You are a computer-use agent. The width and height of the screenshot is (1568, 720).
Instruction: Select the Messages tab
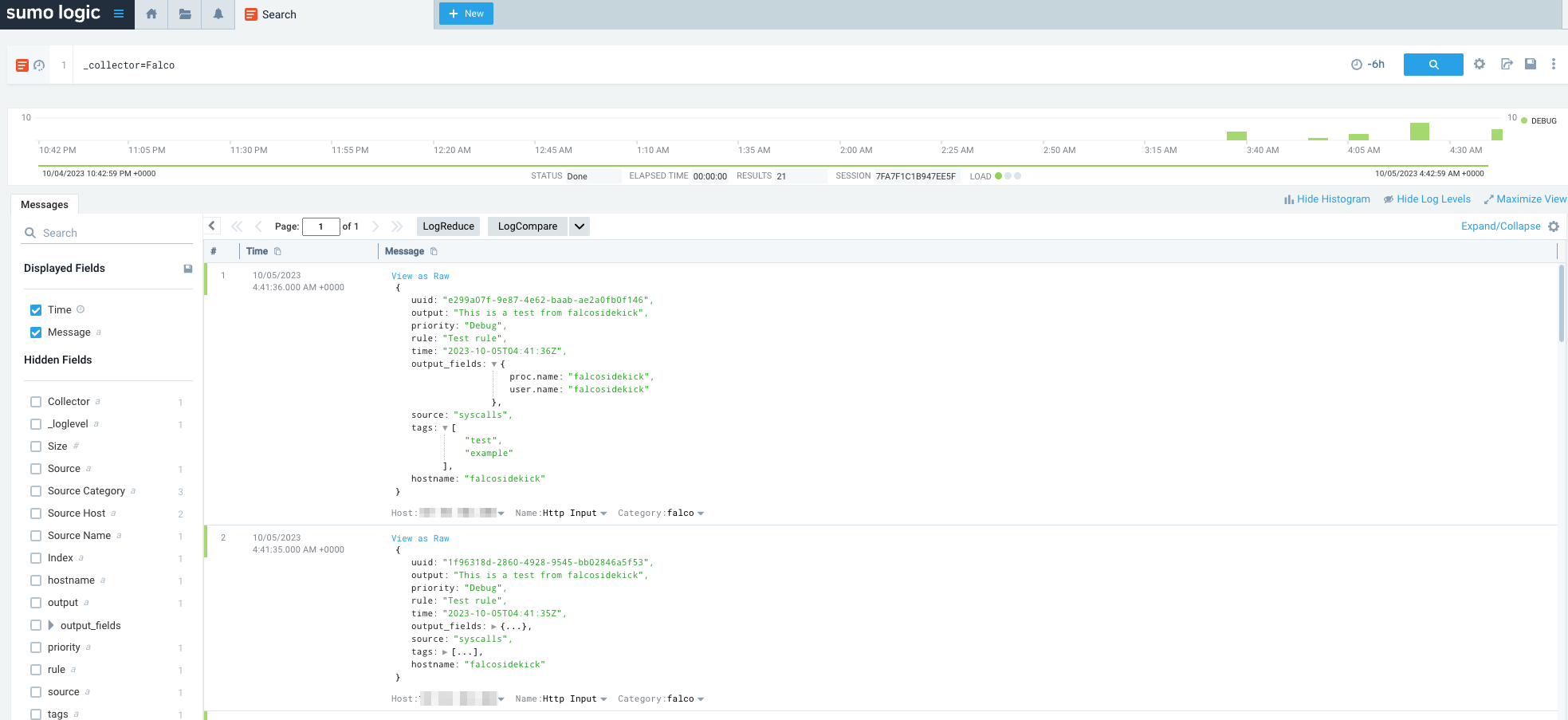pos(45,205)
